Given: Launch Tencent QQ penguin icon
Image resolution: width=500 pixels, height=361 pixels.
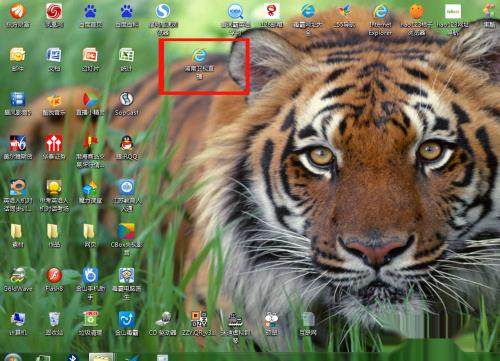Looking at the screenshot, I should pyautogui.click(x=127, y=143).
